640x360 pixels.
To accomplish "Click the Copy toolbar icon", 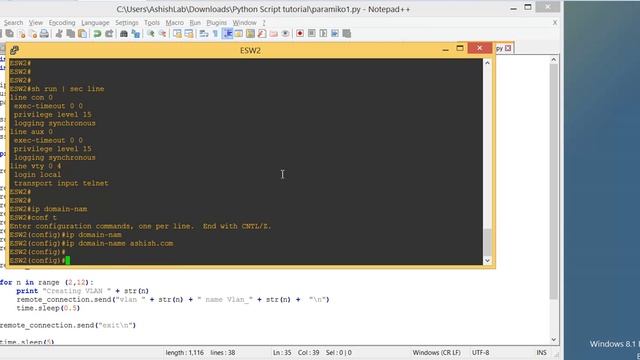I will point(71,34).
